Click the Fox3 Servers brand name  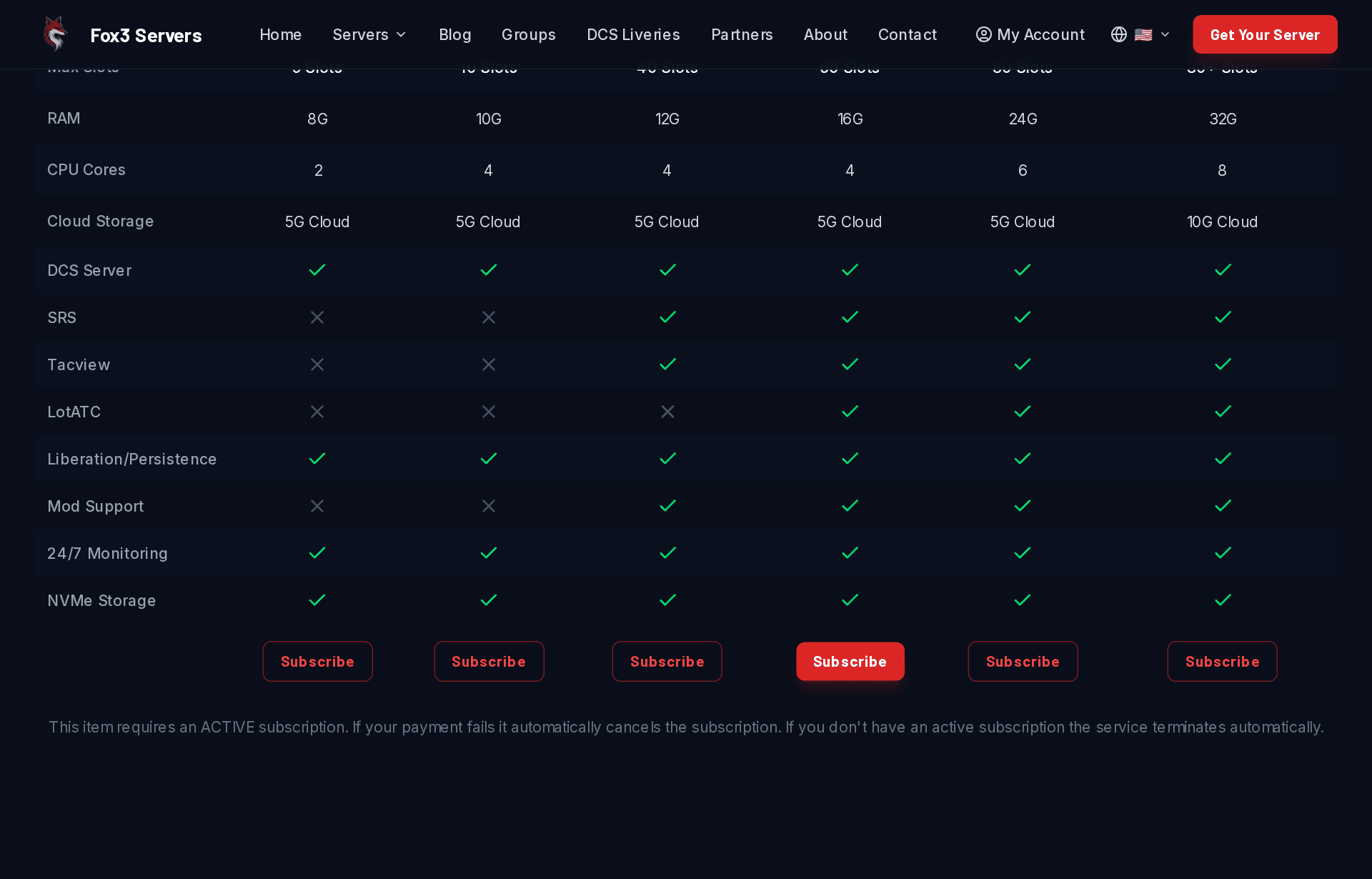146,35
